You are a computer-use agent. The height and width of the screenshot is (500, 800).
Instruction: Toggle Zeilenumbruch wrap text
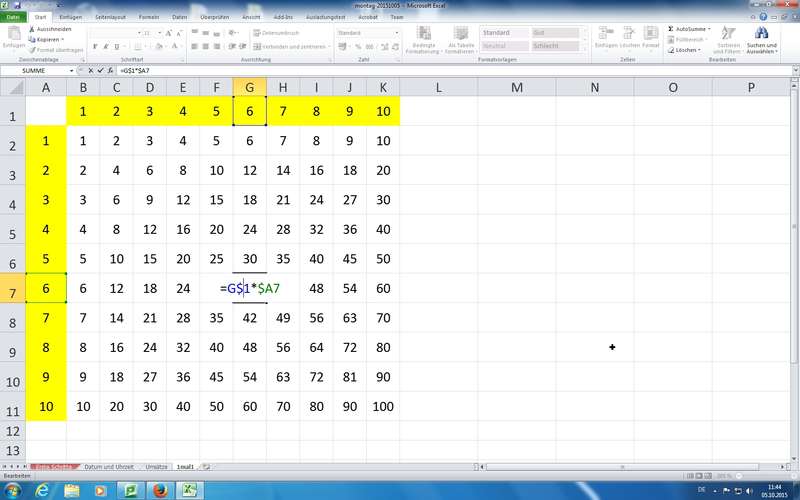tap(276, 33)
